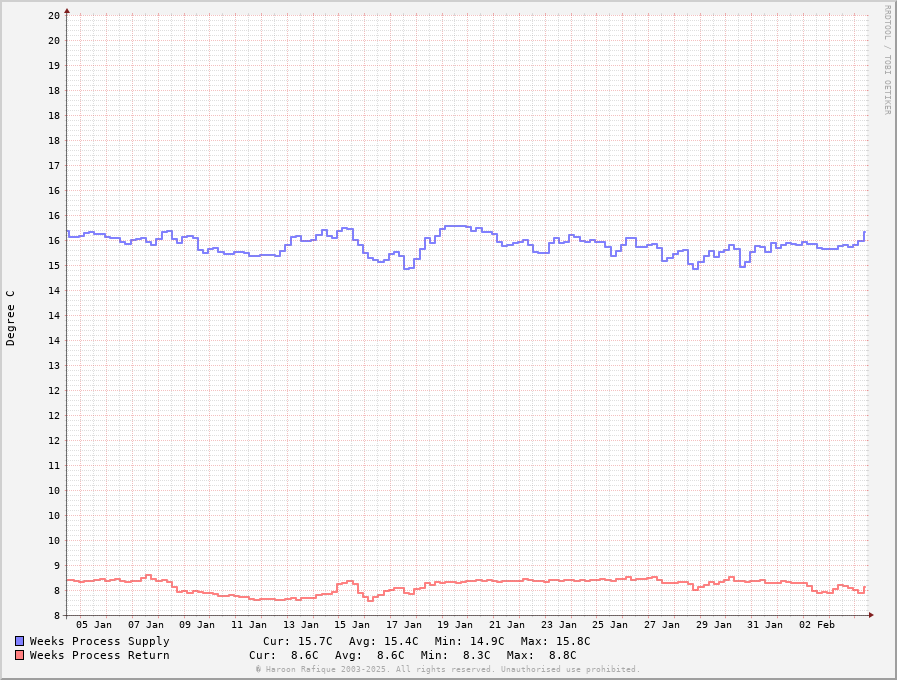Click the Cur: 15.7C supply reading
Screen dimensions: 897x680
pyautogui.click(x=298, y=641)
